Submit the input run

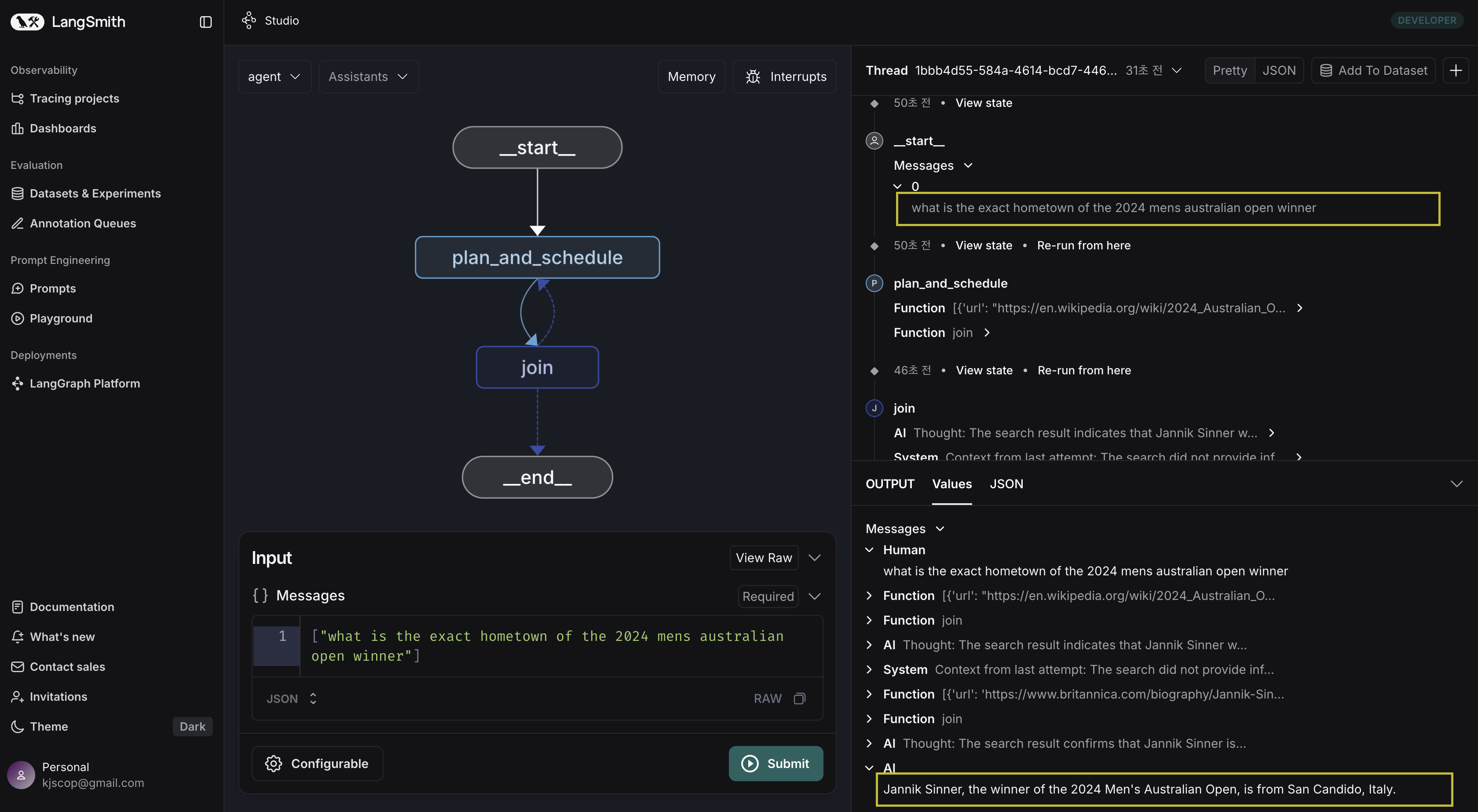pyautogui.click(x=776, y=763)
